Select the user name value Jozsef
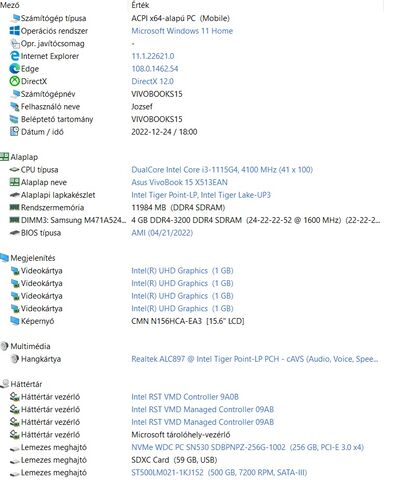This screenshot has width=398, height=480. click(x=142, y=107)
